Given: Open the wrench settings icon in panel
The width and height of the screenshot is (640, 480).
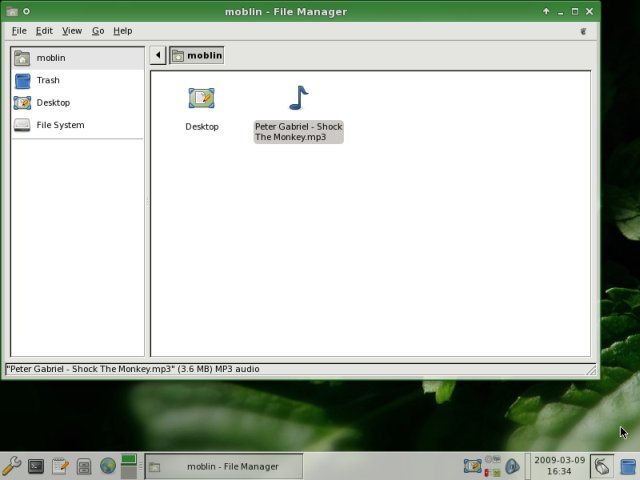Looking at the screenshot, I should point(12,466).
